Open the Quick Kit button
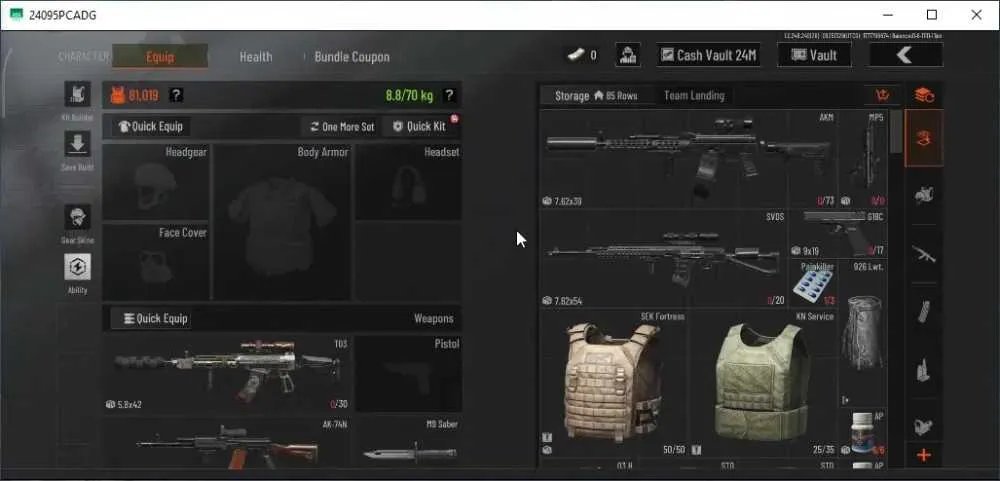 420,126
